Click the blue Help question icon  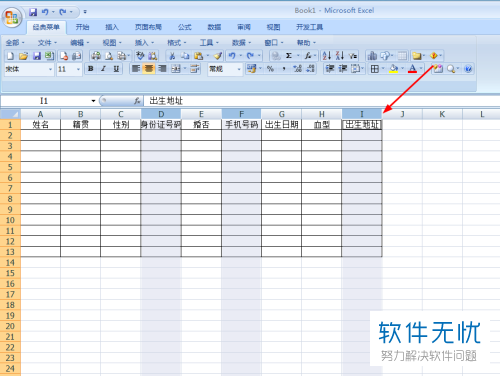click(x=468, y=69)
